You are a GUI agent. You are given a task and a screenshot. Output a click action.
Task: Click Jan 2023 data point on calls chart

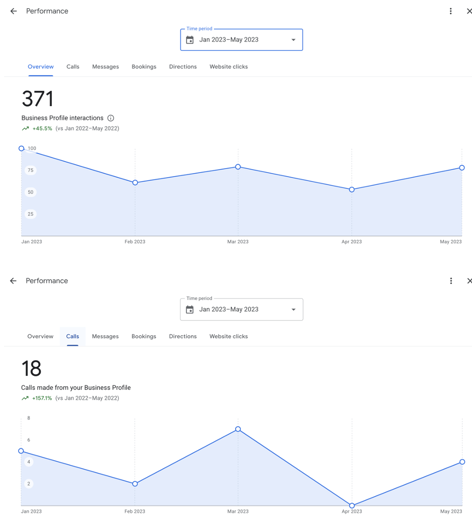pyautogui.click(x=21, y=451)
